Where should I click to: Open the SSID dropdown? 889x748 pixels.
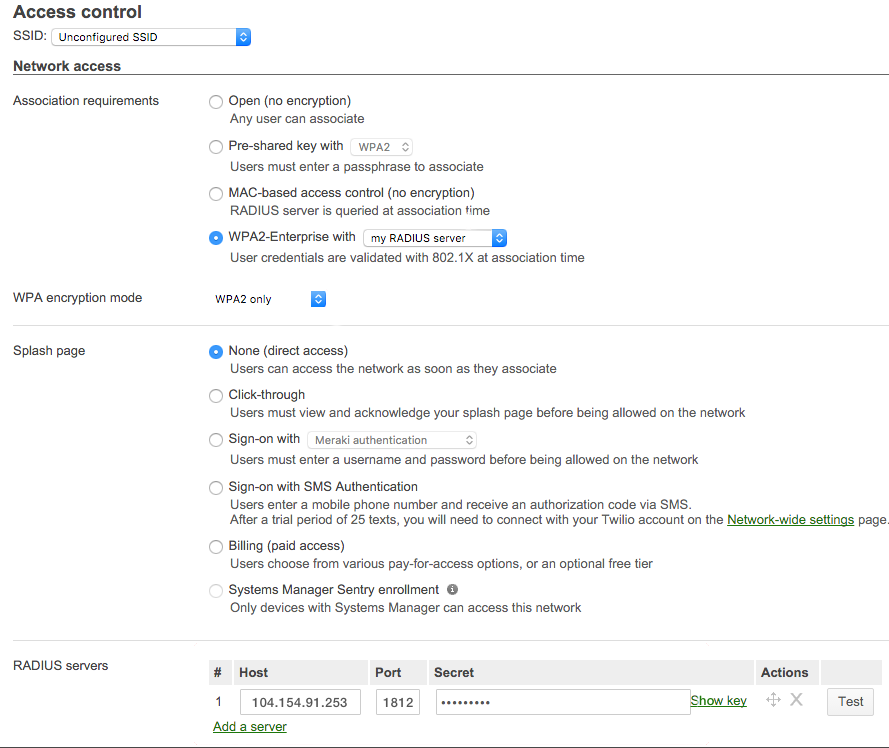tap(150, 36)
